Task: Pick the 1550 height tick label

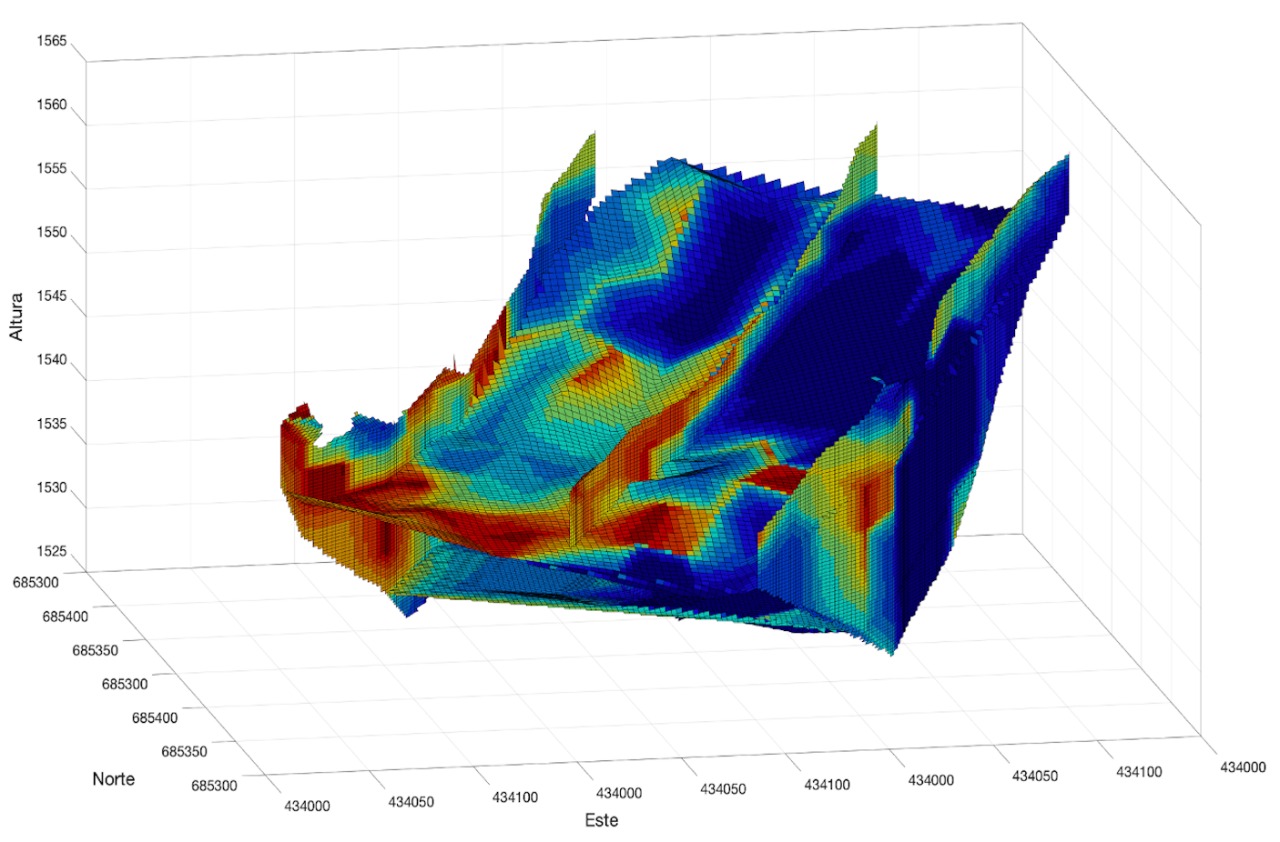Action: 50,233
